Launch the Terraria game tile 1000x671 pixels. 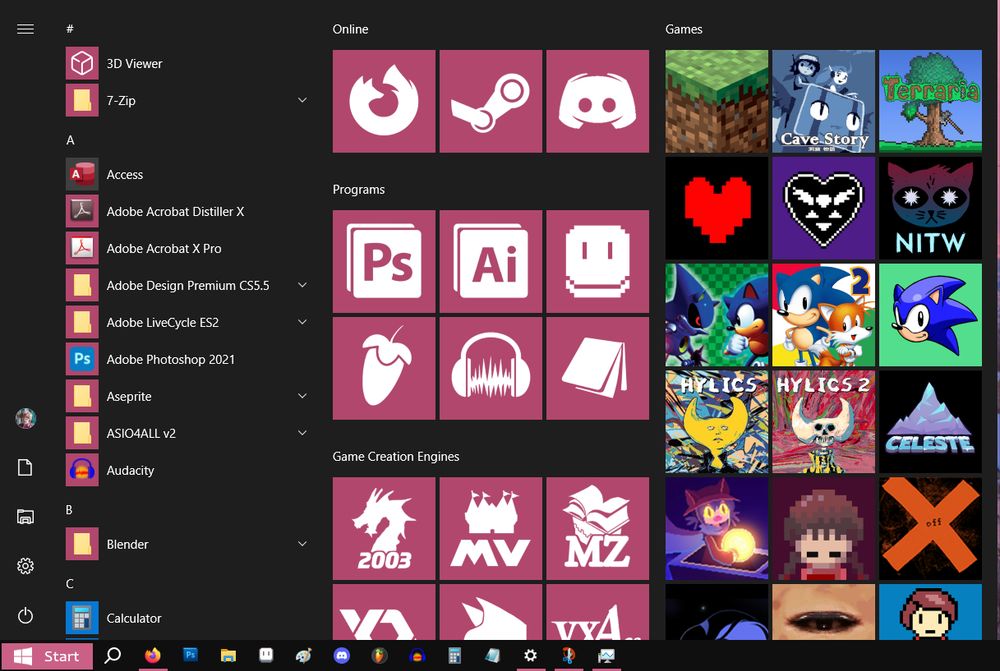(x=930, y=101)
